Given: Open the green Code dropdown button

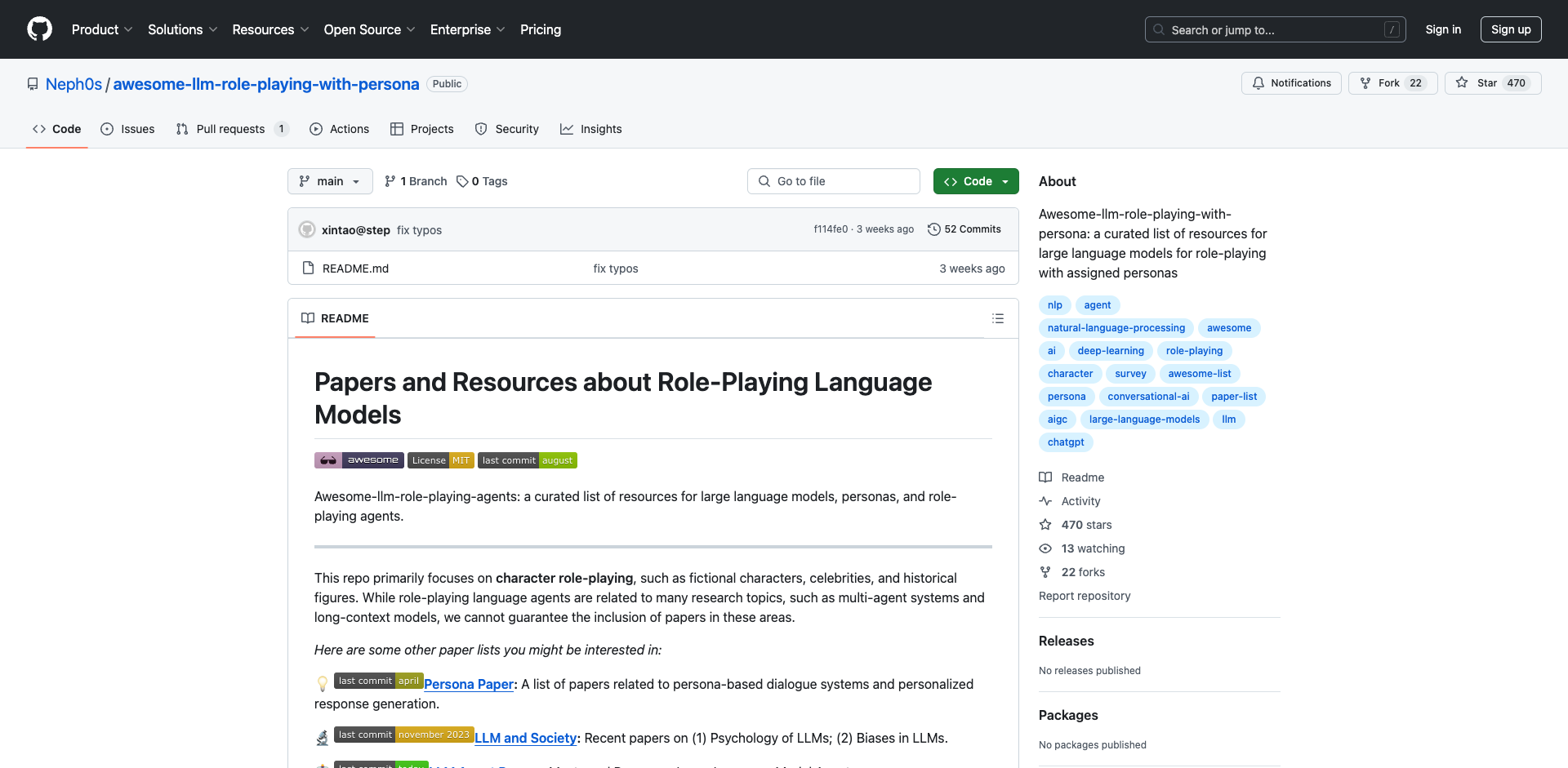Looking at the screenshot, I should [x=976, y=181].
